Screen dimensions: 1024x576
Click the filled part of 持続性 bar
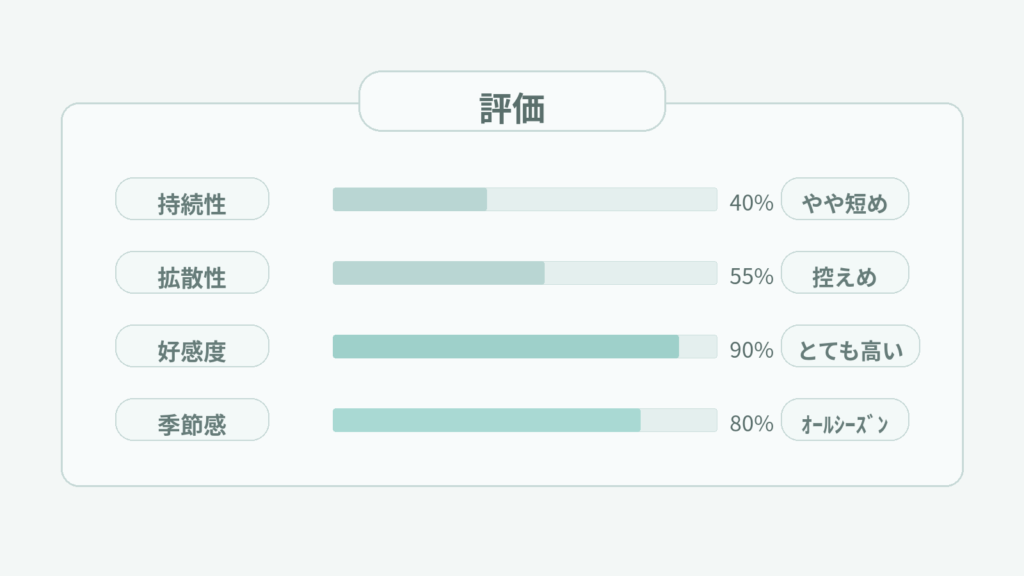(410, 199)
